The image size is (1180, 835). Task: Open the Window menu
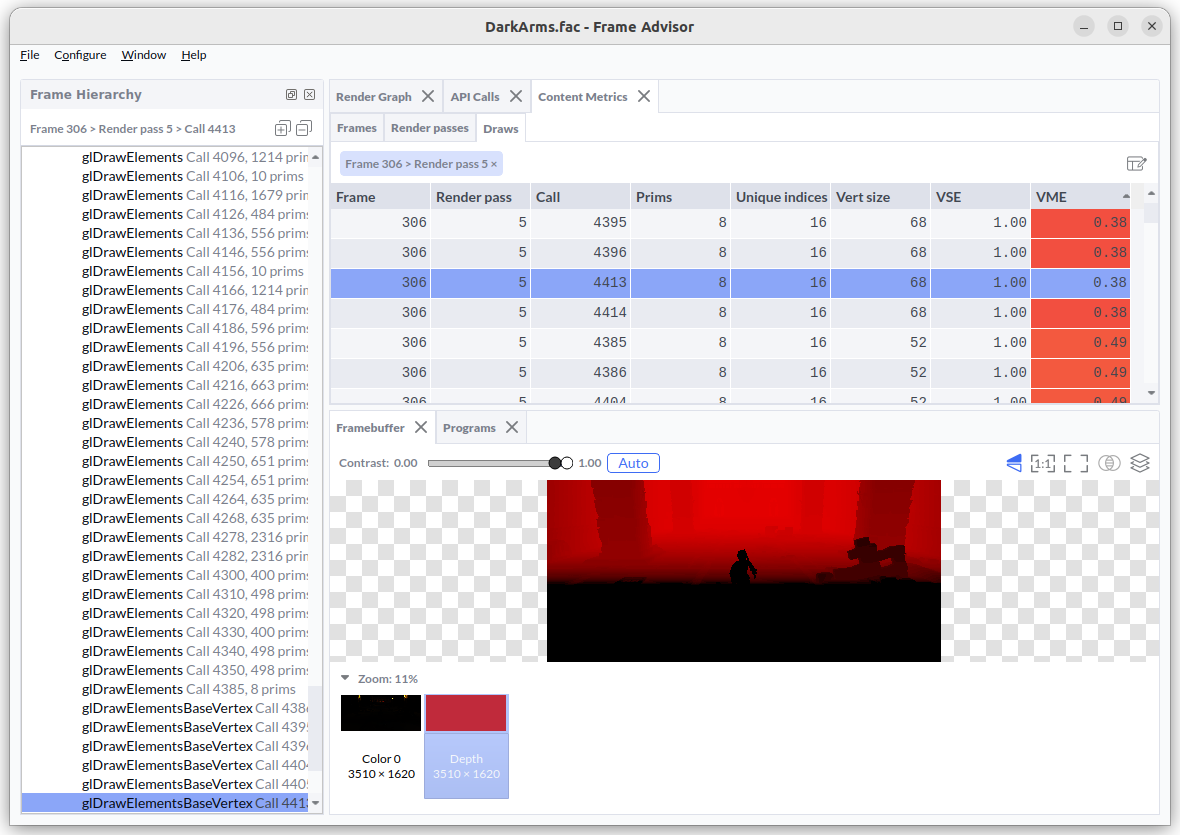143,55
